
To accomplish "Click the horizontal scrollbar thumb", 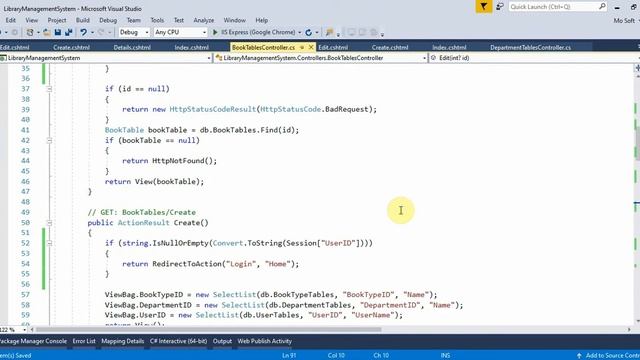I will click(209, 329).
